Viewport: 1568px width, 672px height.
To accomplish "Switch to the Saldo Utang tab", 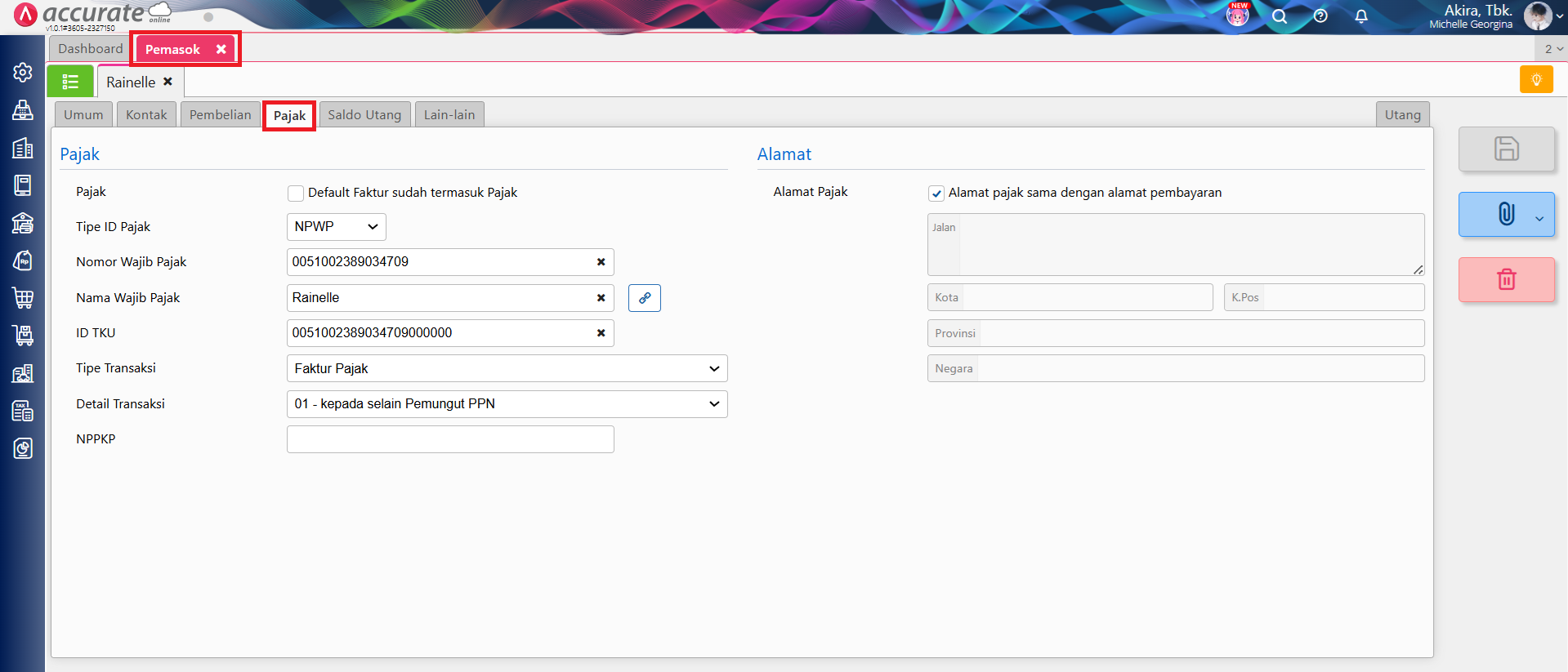I will 364,115.
